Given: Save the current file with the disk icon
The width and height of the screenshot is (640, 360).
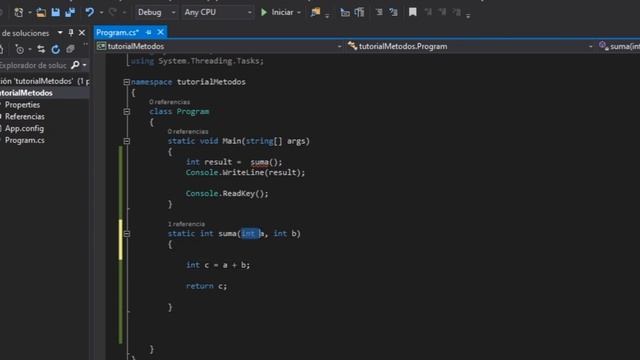Looking at the screenshot, I should click(x=56, y=12).
